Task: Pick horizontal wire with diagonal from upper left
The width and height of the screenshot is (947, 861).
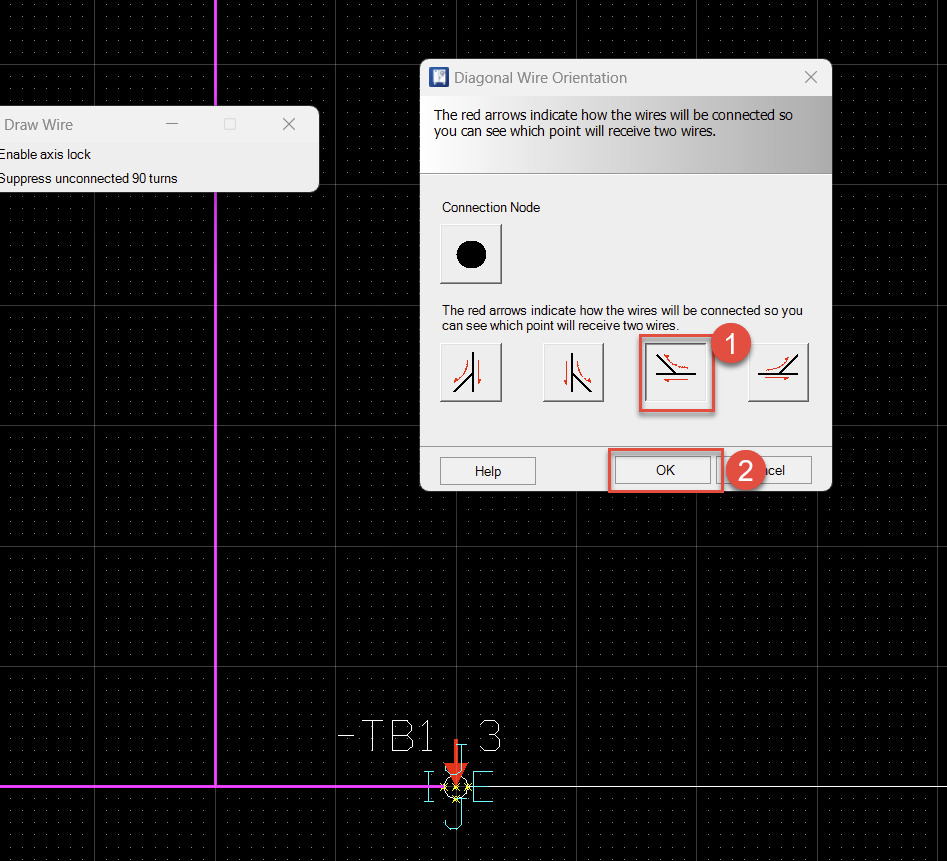Action: pyautogui.click(x=676, y=373)
